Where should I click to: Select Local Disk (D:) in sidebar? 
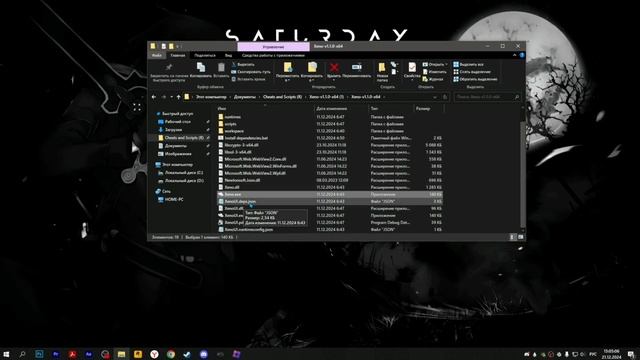click(x=184, y=180)
